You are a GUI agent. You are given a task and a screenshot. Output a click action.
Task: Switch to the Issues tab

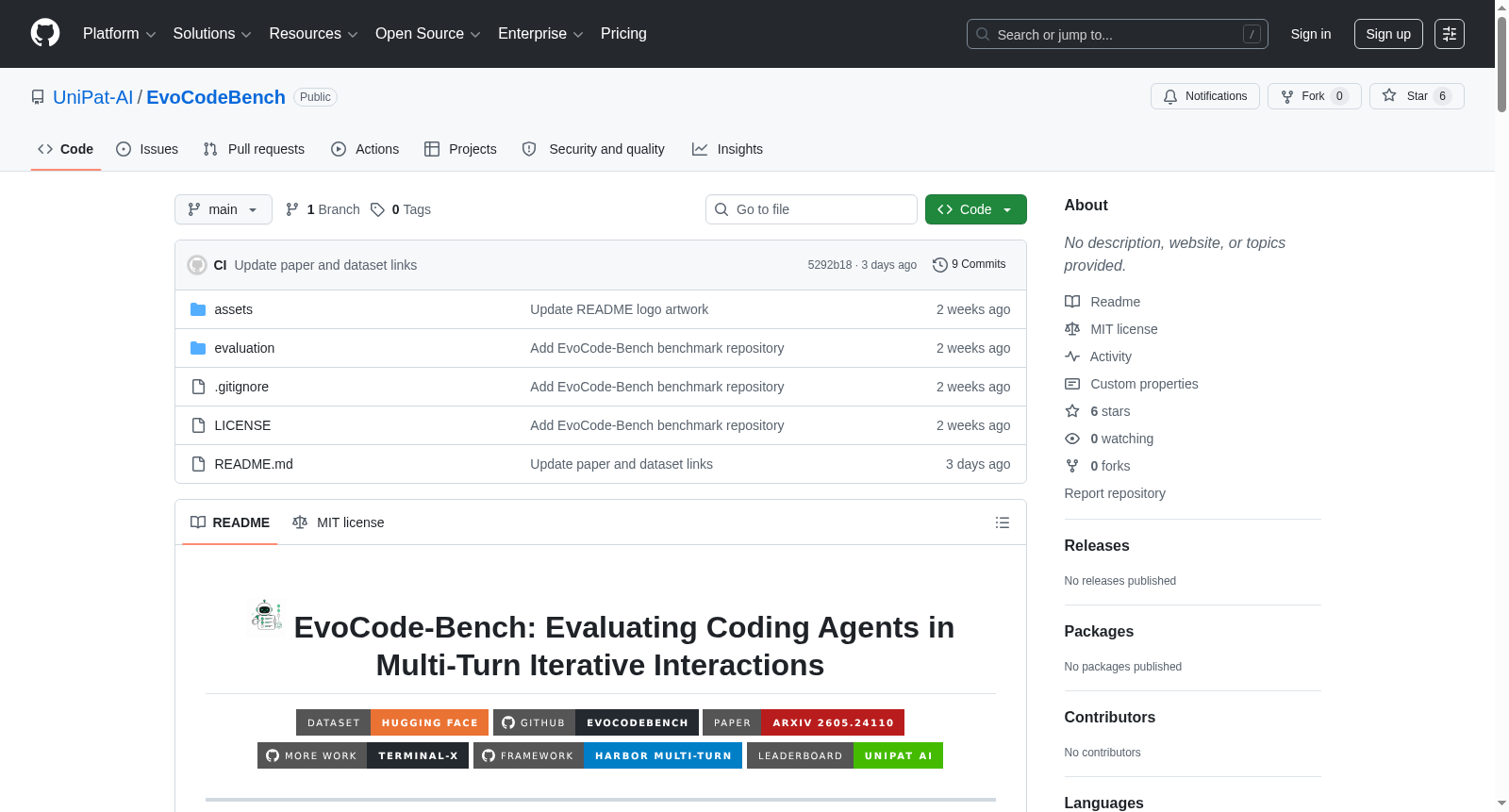(147, 149)
